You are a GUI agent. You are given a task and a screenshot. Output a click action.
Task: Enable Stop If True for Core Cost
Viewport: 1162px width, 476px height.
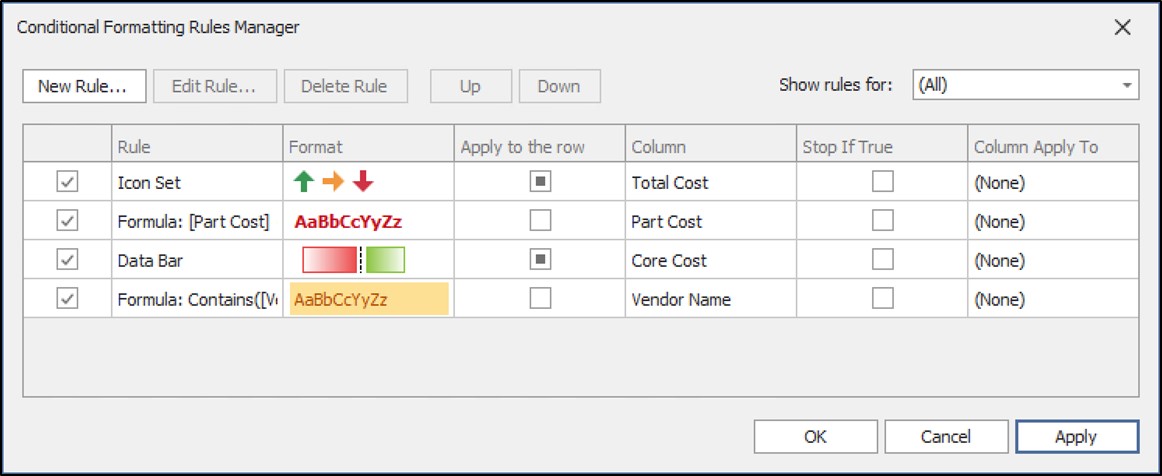coord(882,260)
